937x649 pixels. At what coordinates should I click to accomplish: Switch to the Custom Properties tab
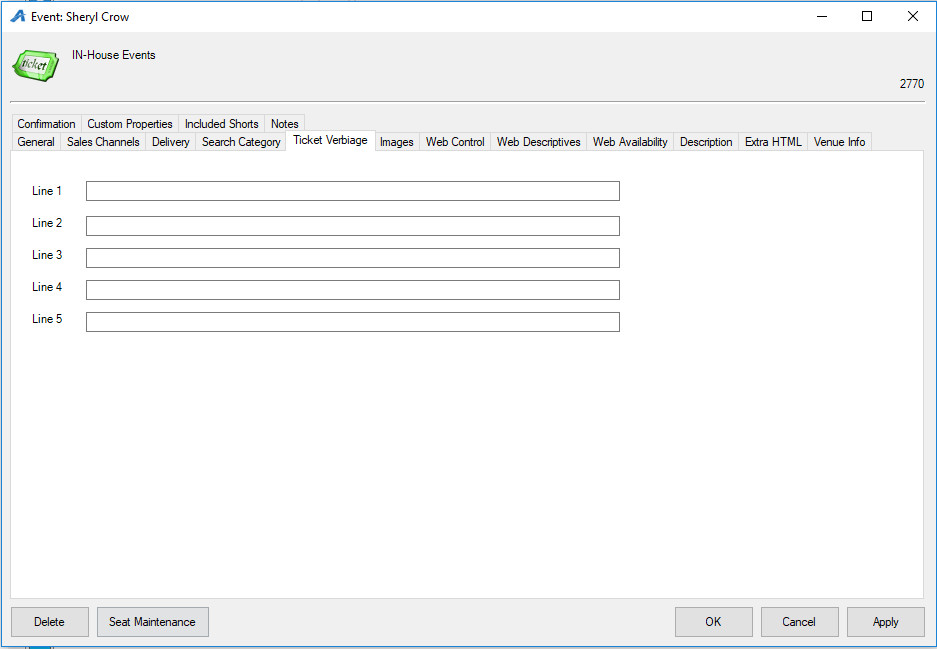(130, 124)
